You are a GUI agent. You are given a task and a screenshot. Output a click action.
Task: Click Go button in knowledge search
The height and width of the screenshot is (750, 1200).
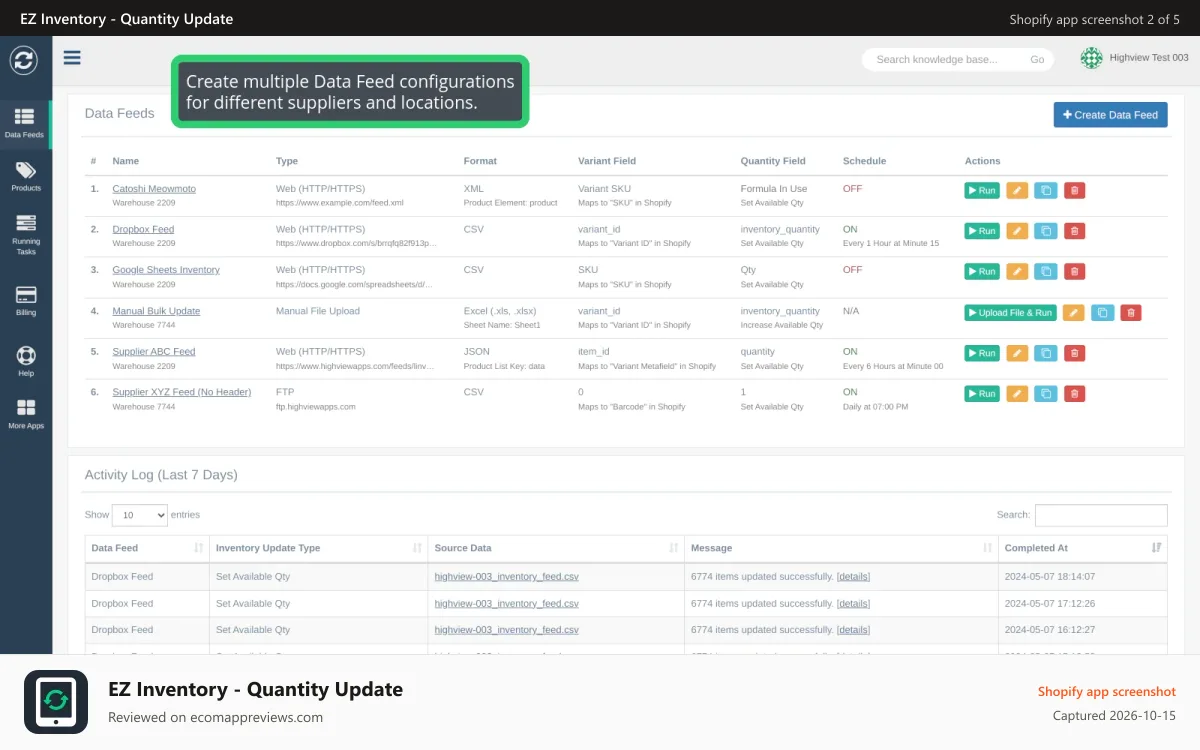tap(1037, 60)
